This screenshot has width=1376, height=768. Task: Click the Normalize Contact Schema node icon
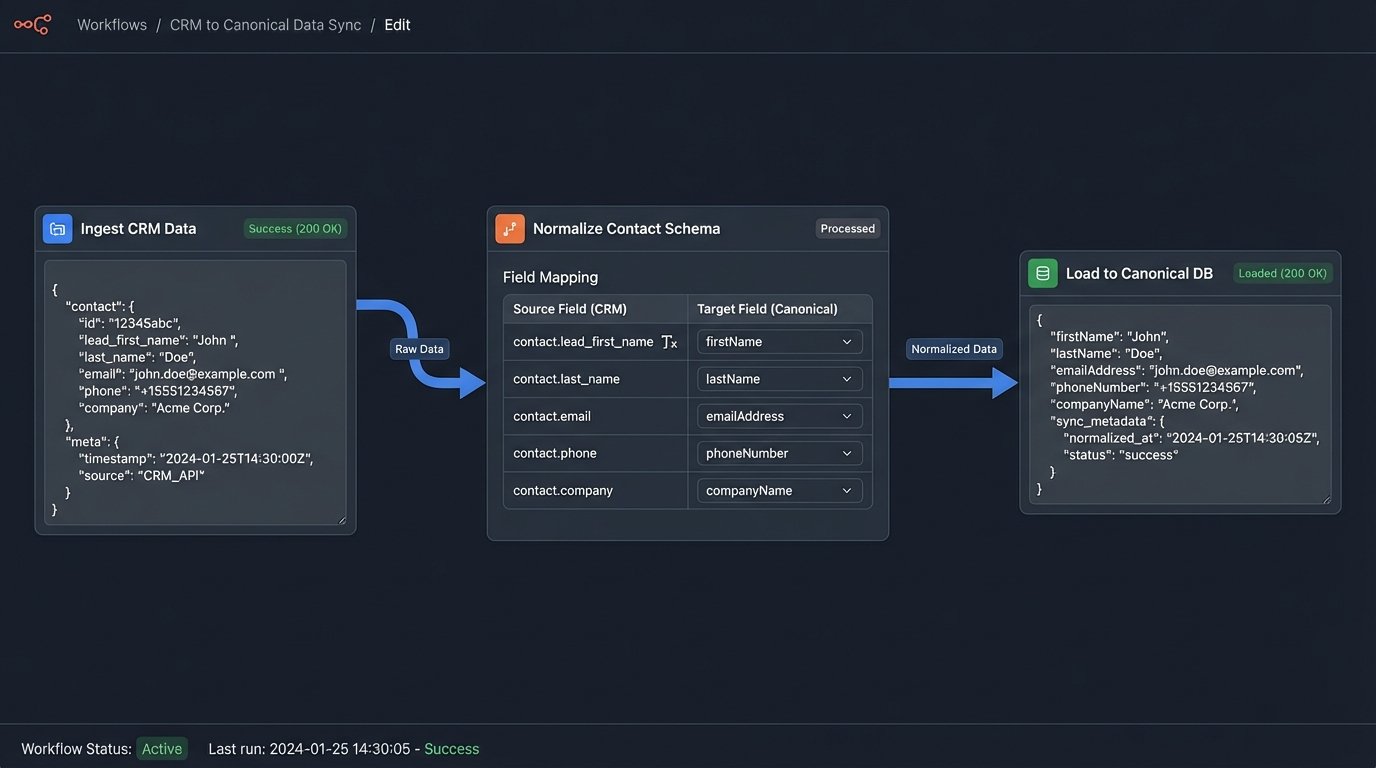[x=510, y=229]
